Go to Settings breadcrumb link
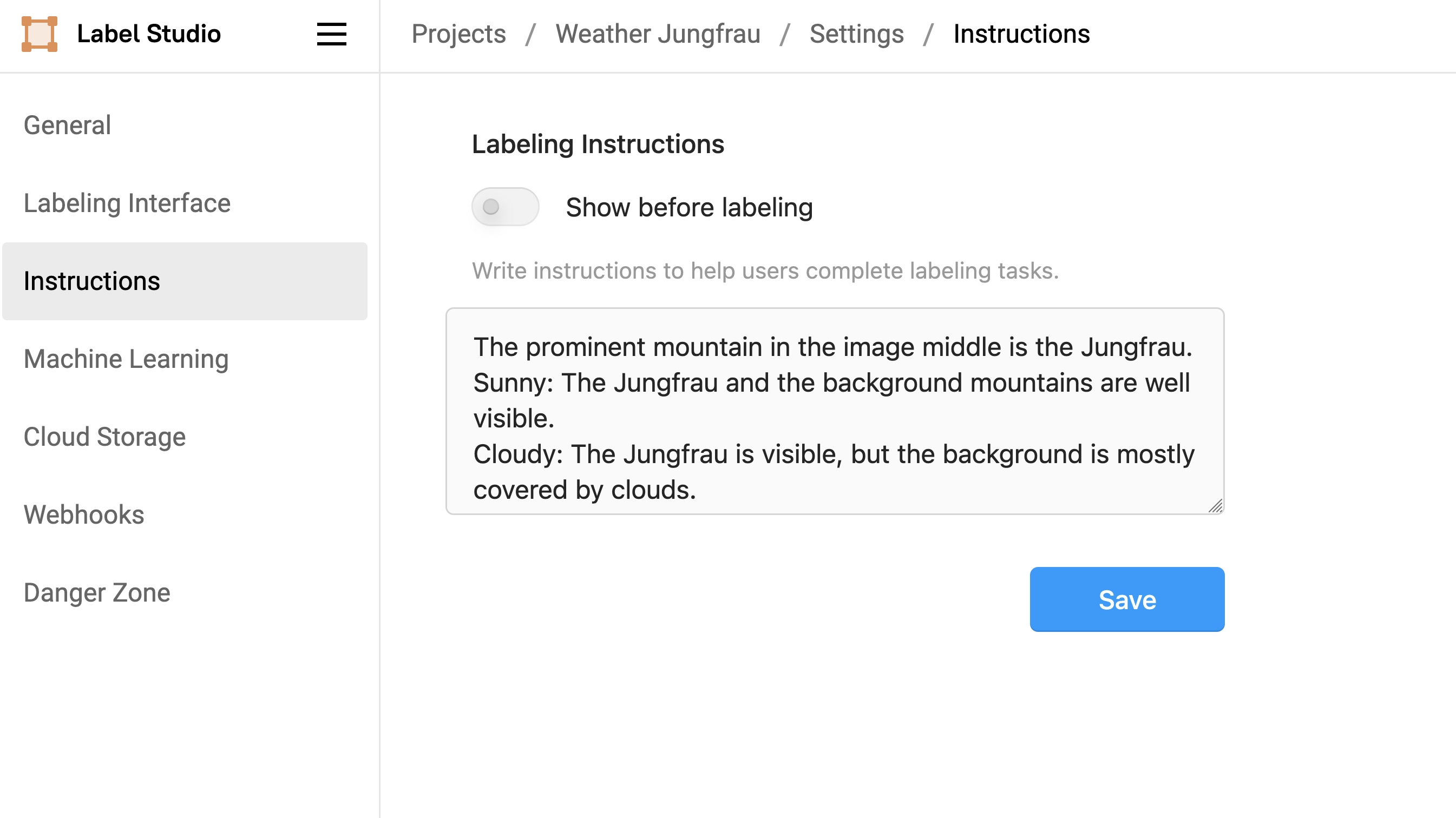Screen dimensions: 1456x818 coord(856,34)
